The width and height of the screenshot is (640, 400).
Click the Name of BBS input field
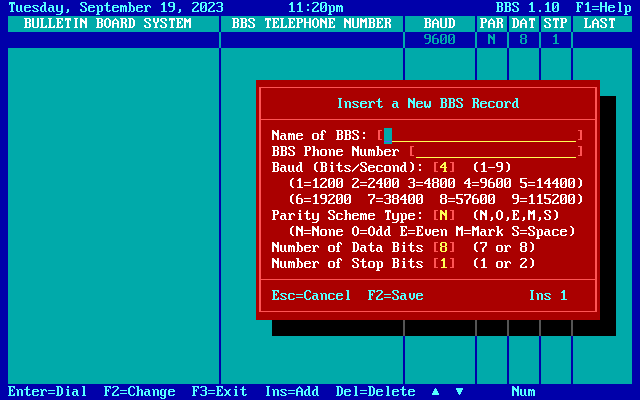(482, 135)
